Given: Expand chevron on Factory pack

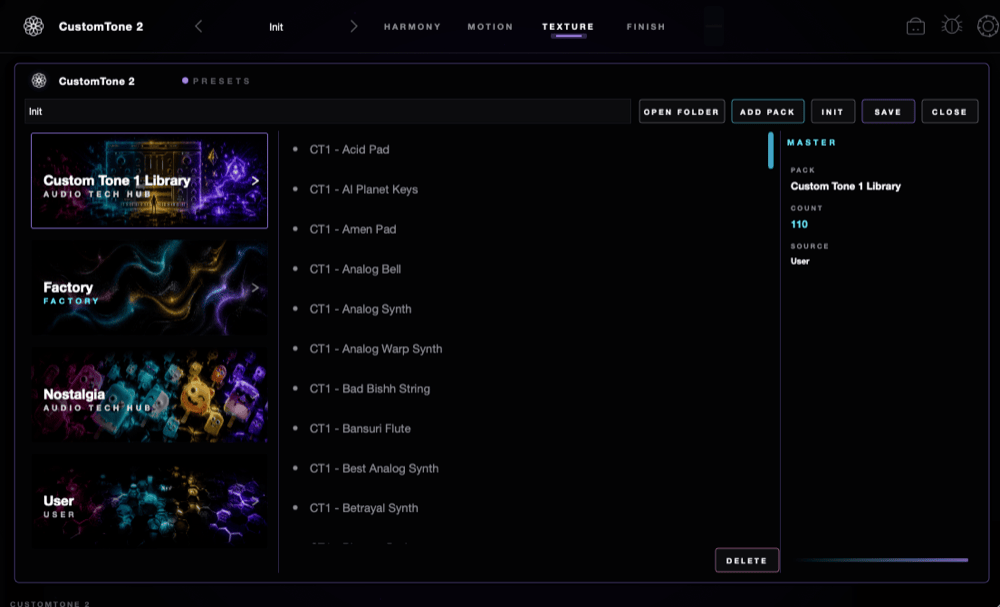Looking at the screenshot, I should [255, 288].
